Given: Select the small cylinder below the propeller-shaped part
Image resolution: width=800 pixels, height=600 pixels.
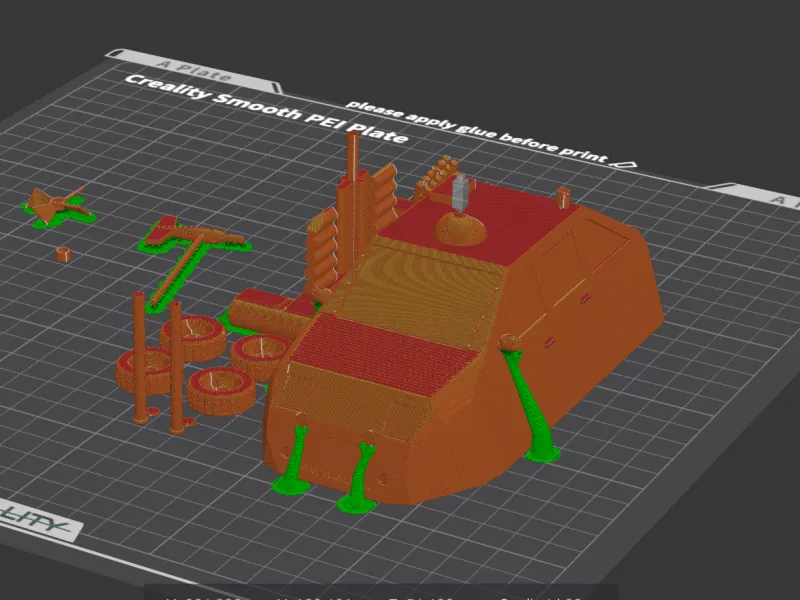Looking at the screenshot, I should coord(63,254).
